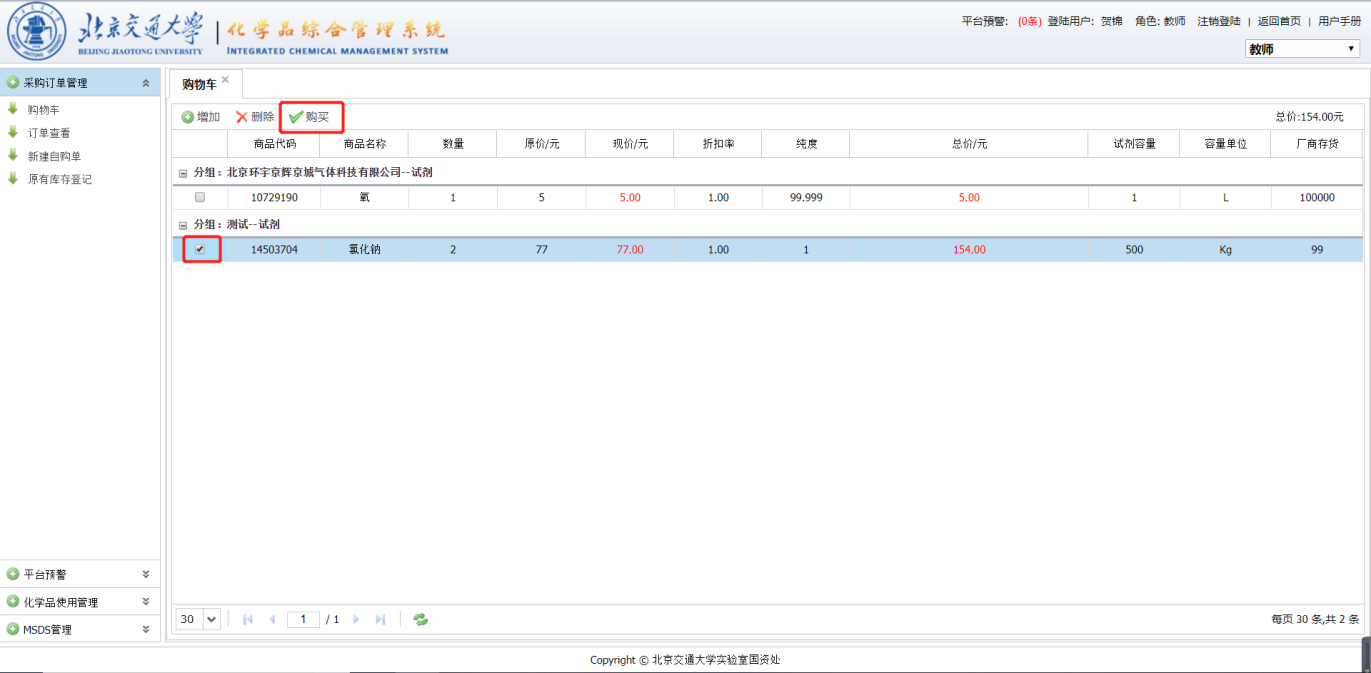Go to the last page arrow

pyautogui.click(x=380, y=620)
